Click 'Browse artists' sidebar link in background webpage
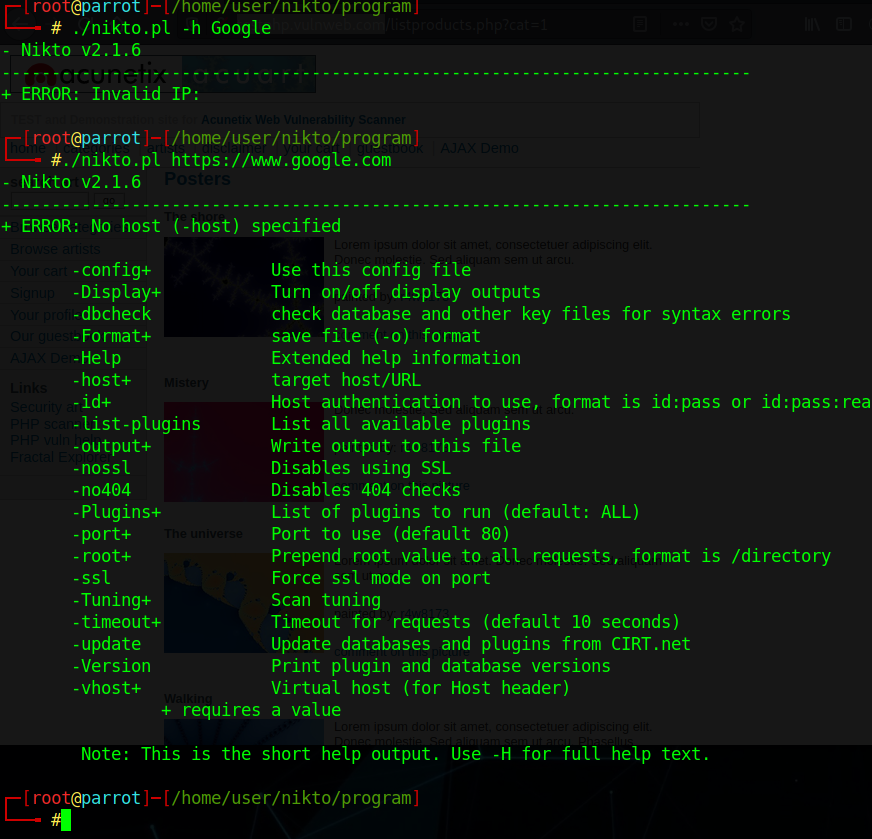Screen dimensions: 872x839 [x=55, y=249]
